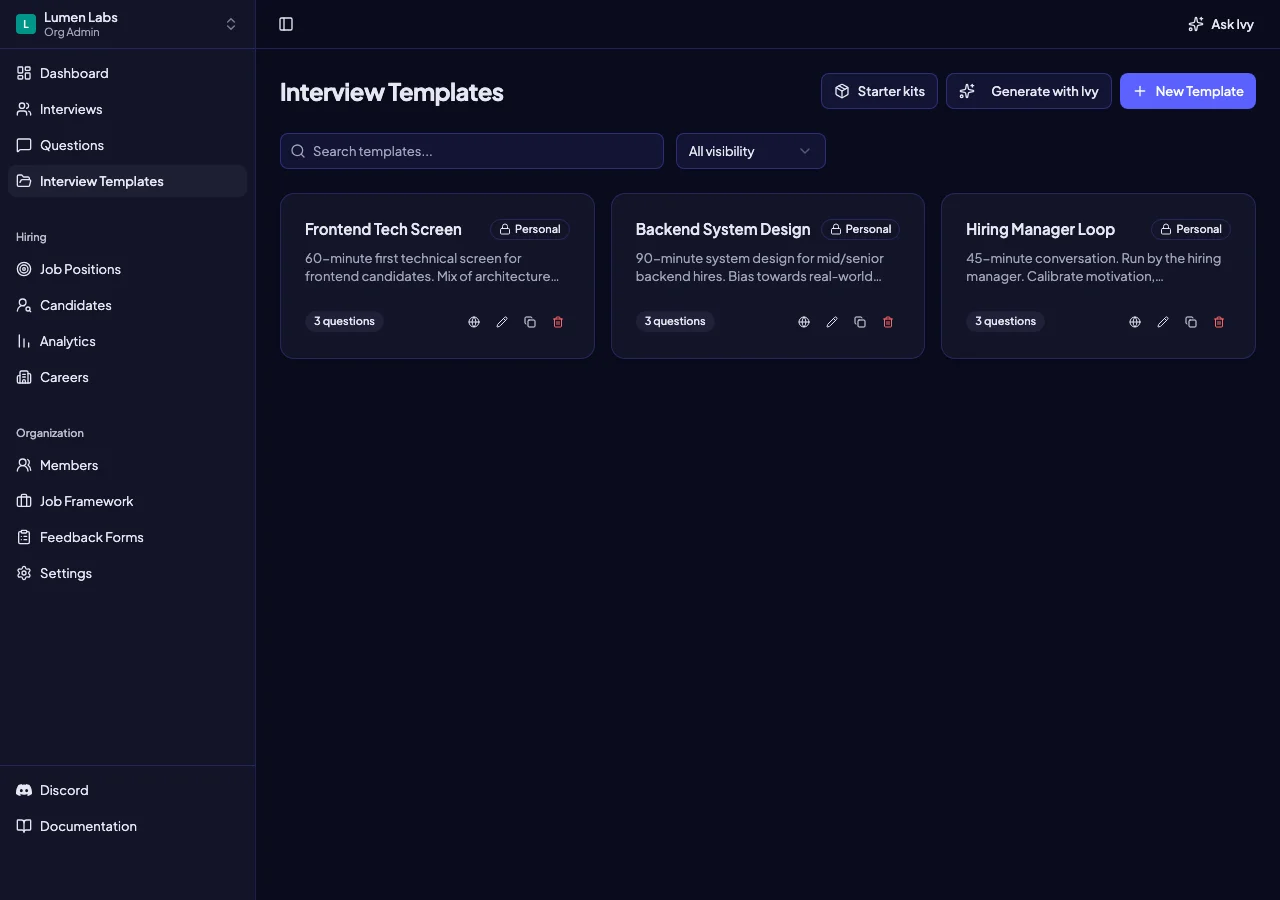
Task: Edit the Backend System Design template
Action: pos(832,322)
